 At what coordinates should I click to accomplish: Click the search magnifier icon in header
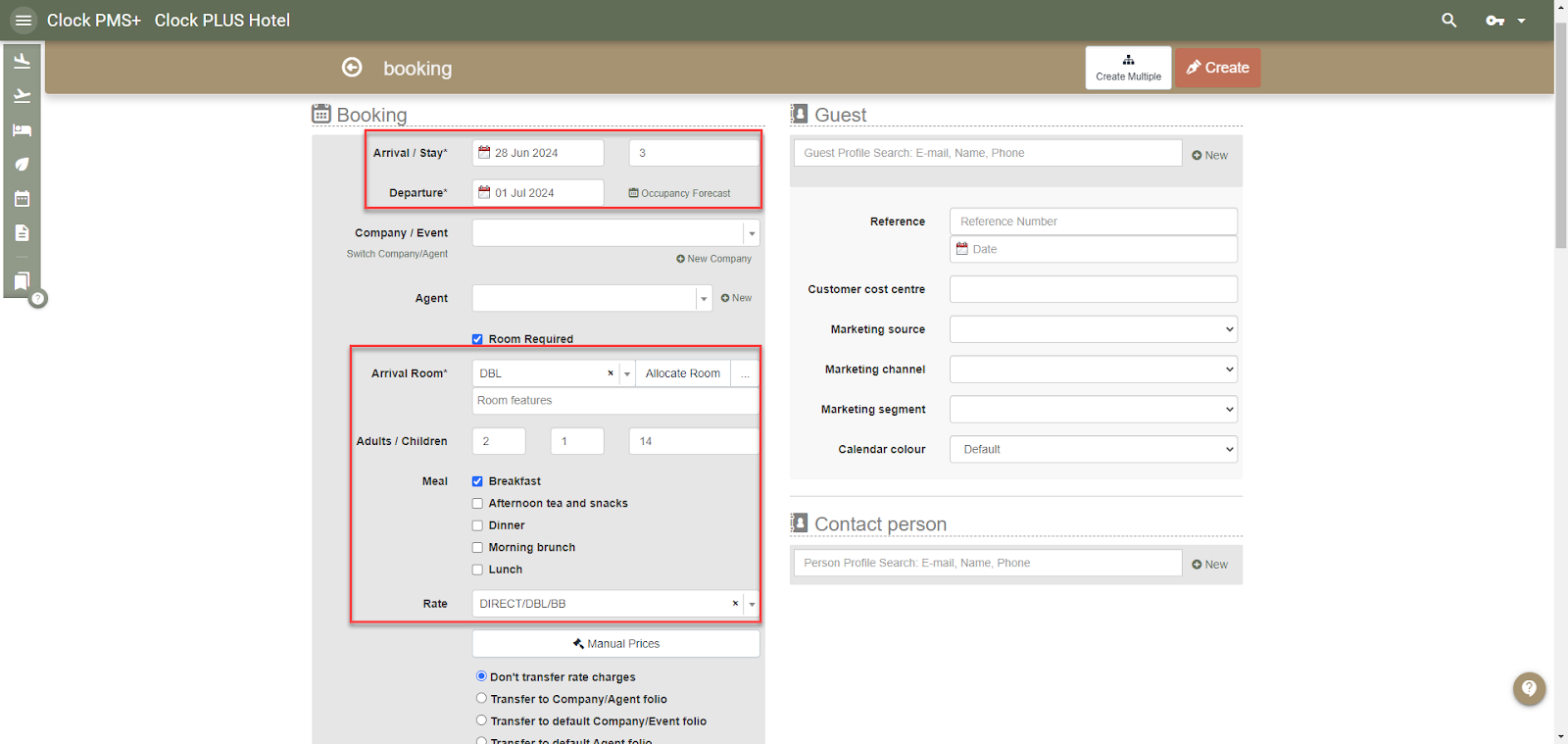point(1448,21)
